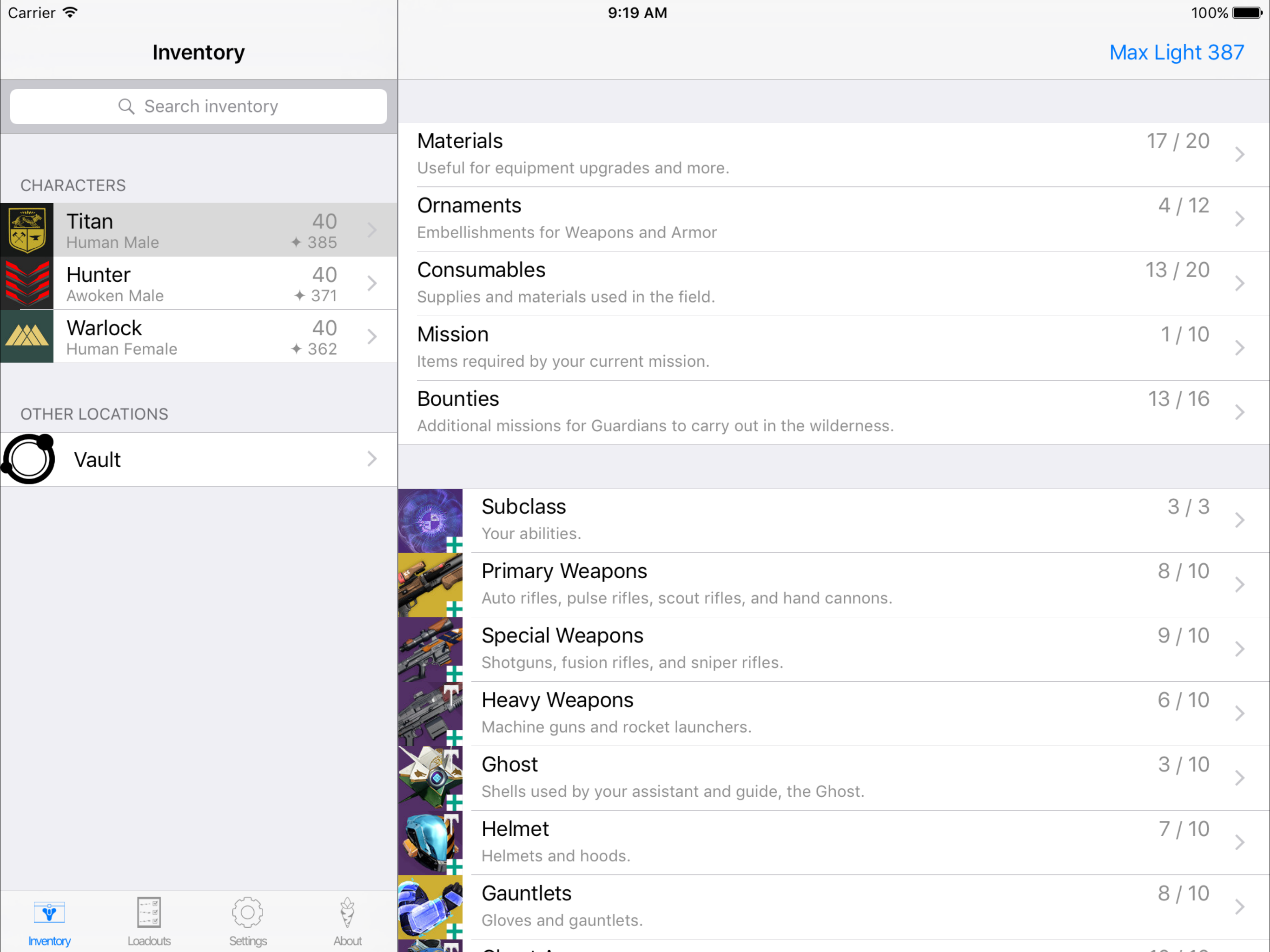Open the Gauntlets category

(833, 907)
